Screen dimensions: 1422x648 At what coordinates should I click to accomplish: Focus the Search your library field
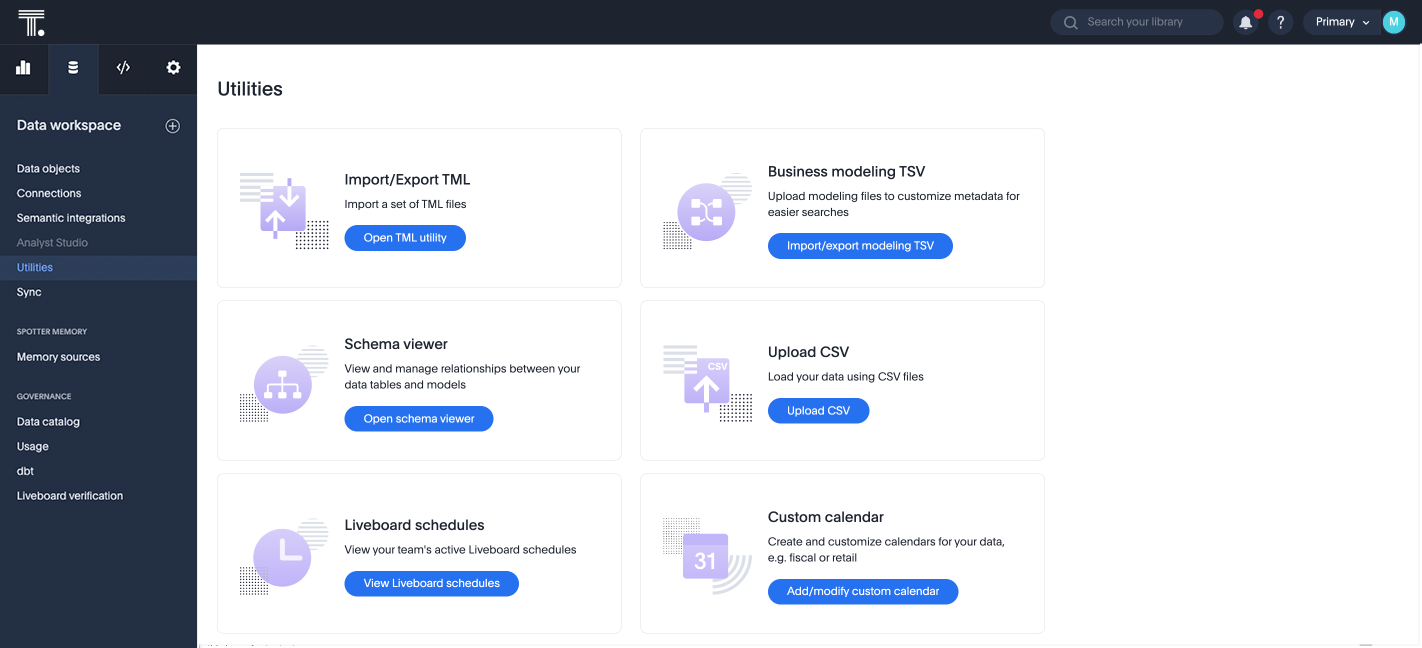click(x=1137, y=22)
